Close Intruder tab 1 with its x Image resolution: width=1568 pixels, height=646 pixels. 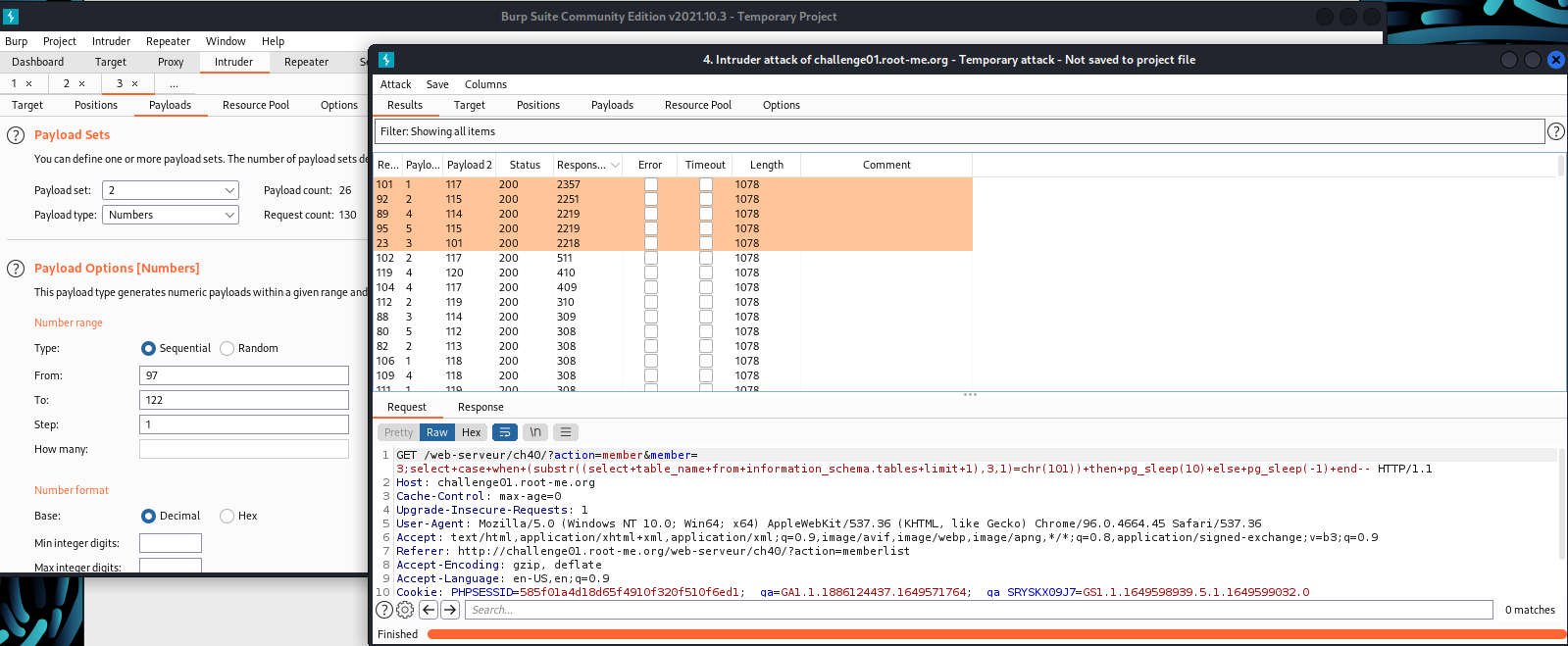[x=29, y=84]
